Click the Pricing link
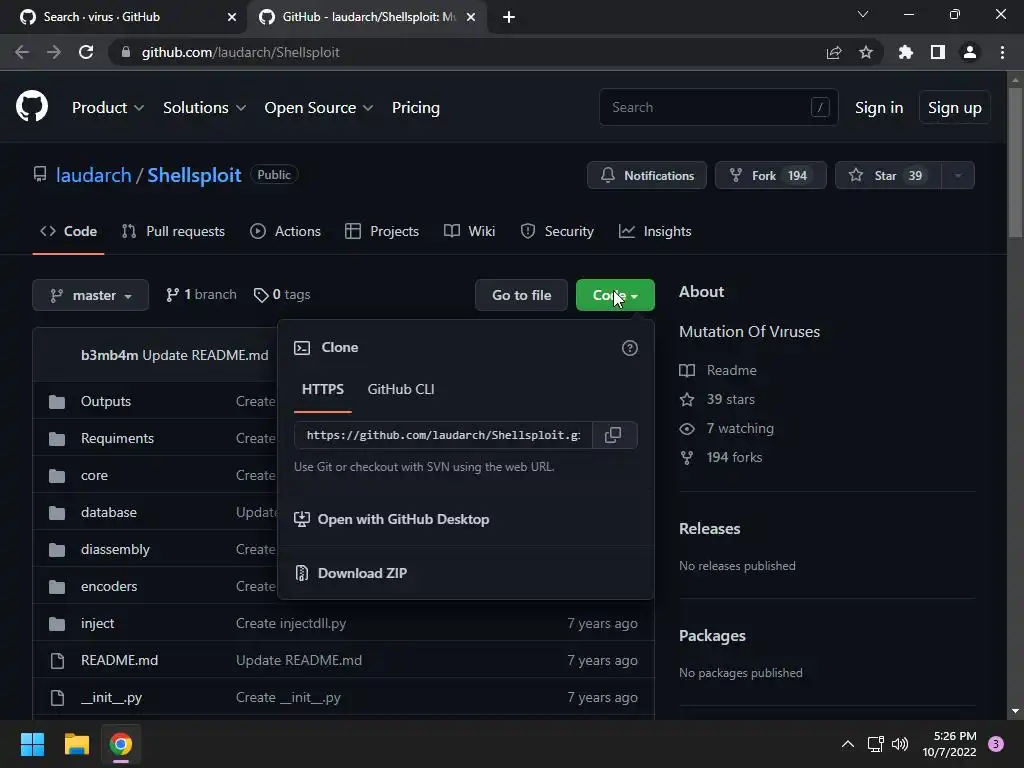1024x768 pixels. tap(416, 108)
